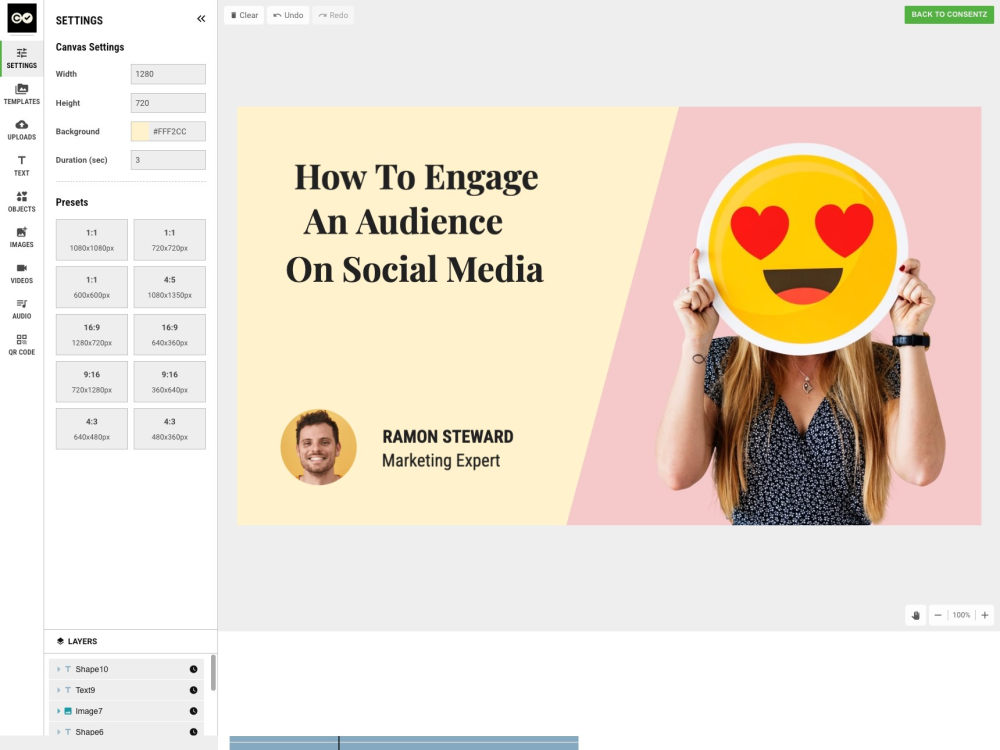Expand the Shape10 layer arrow
This screenshot has height=750, width=1000.
58,669
